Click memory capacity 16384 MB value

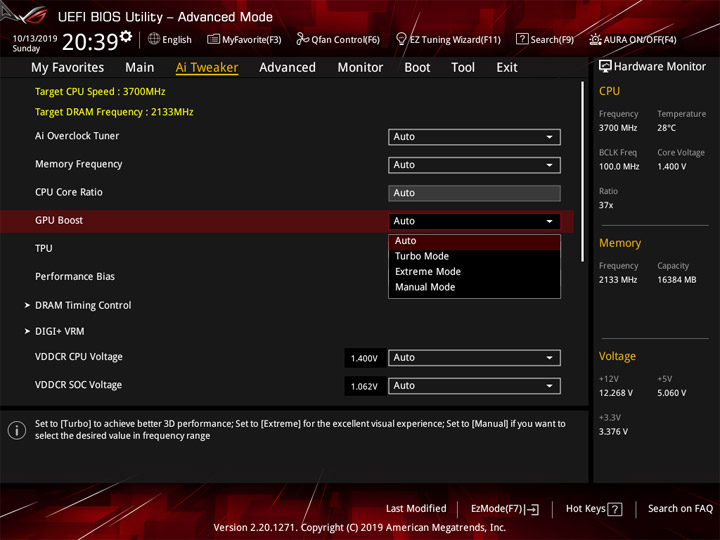pos(676,280)
